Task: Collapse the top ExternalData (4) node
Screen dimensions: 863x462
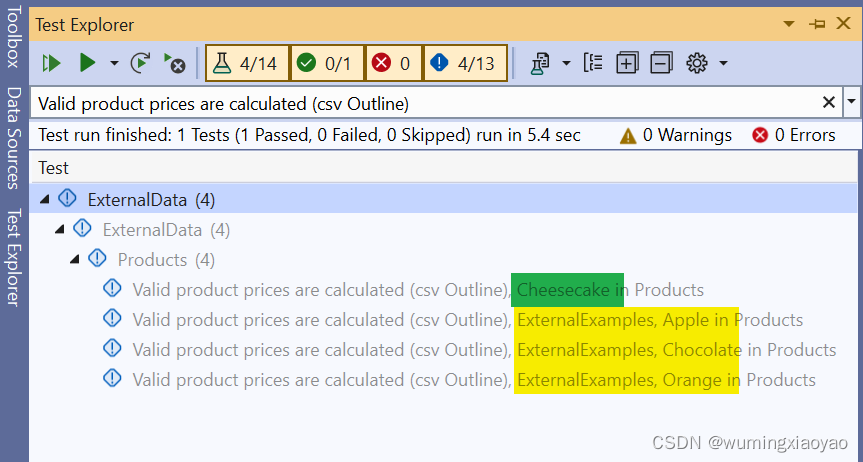Action: tap(44, 199)
